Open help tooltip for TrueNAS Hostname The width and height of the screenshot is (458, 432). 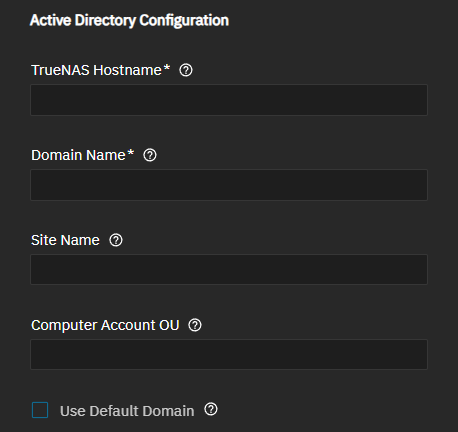click(x=186, y=70)
